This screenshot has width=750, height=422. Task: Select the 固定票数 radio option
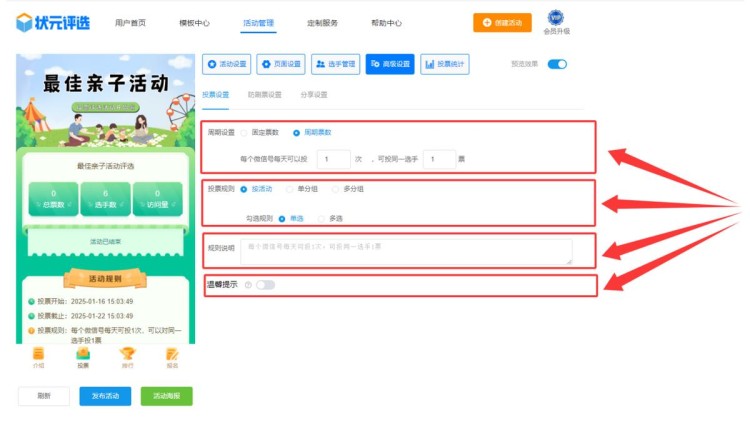243,132
